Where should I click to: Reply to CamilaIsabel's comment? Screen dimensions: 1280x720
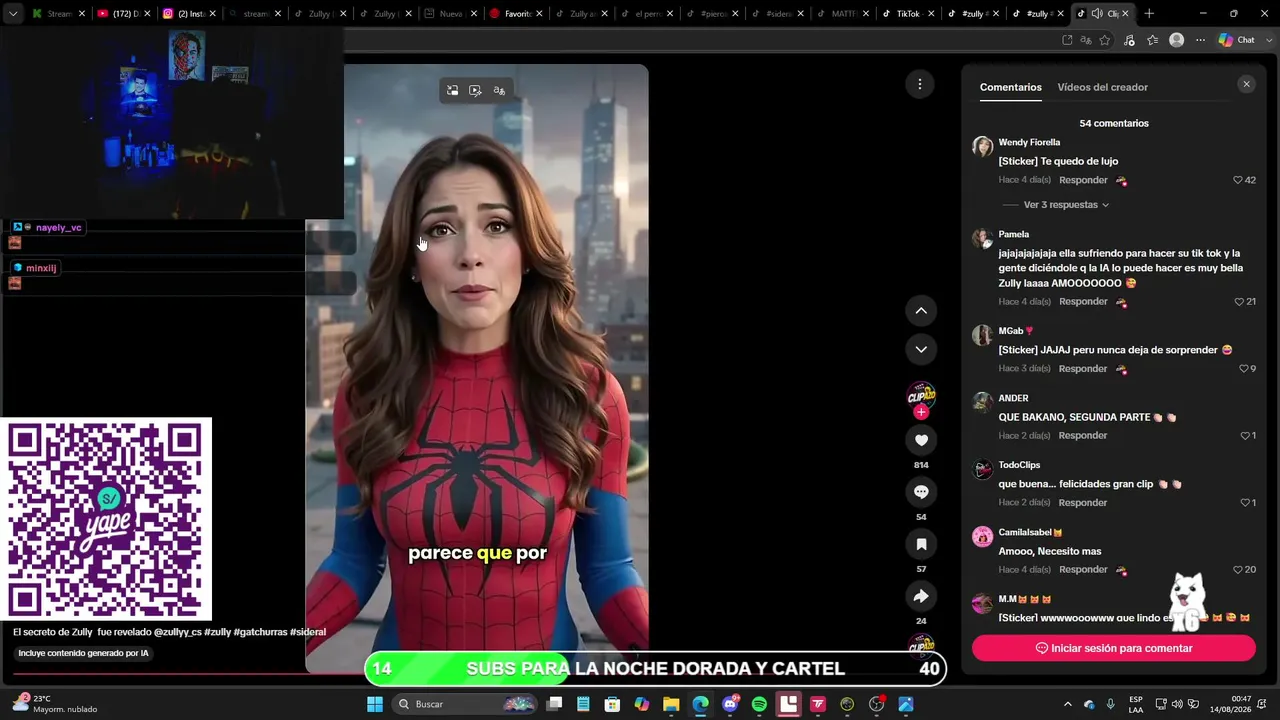tap(1083, 570)
